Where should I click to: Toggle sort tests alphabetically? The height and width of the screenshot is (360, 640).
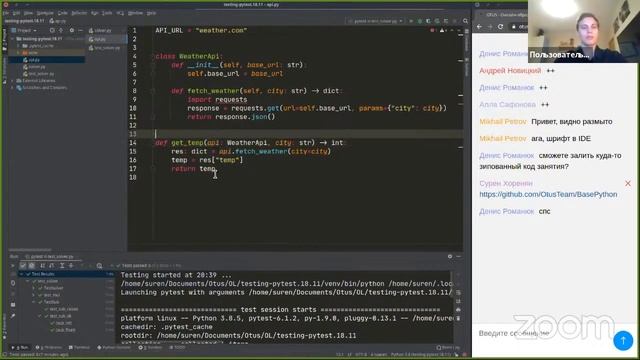coord(42,266)
